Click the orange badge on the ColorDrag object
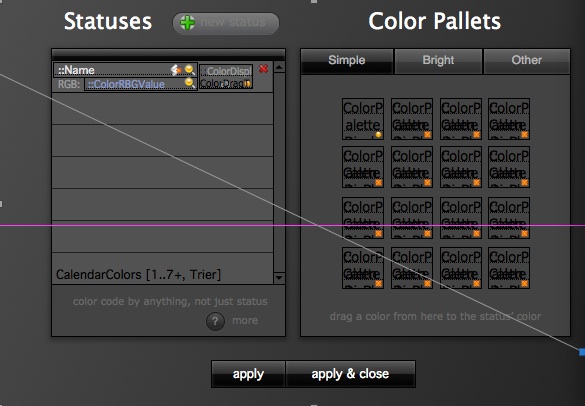The image size is (585, 406). (x=247, y=84)
